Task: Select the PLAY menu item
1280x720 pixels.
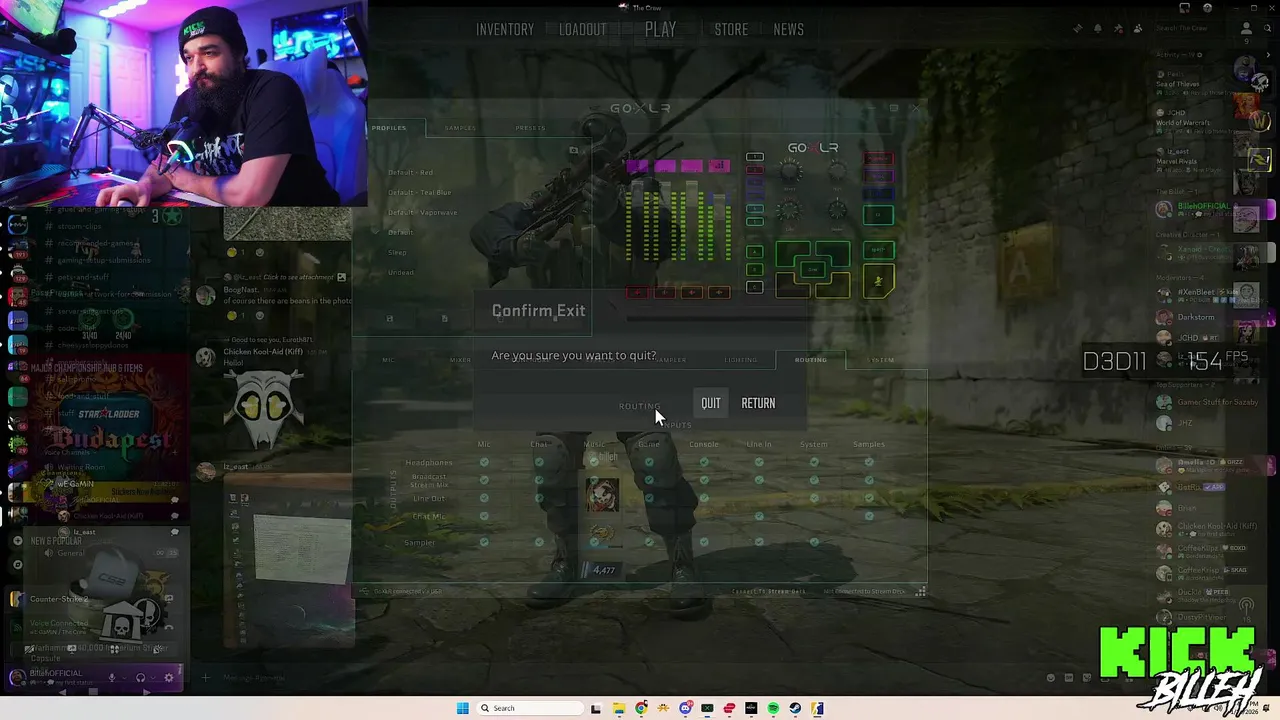Action: [660, 30]
